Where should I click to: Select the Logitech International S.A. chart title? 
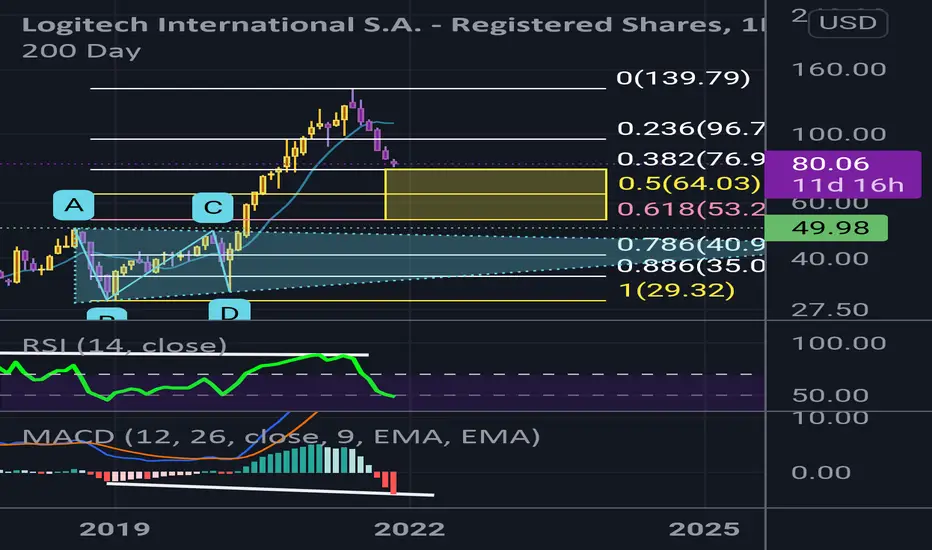393,25
